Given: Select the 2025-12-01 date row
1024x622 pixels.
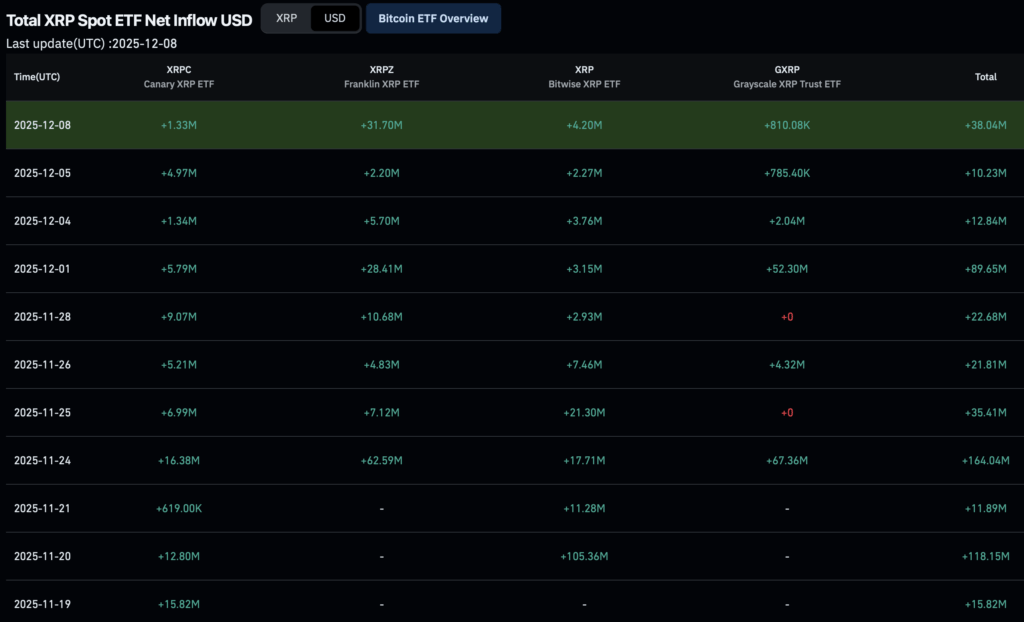Looking at the screenshot, I should click(x=42, y=269).
